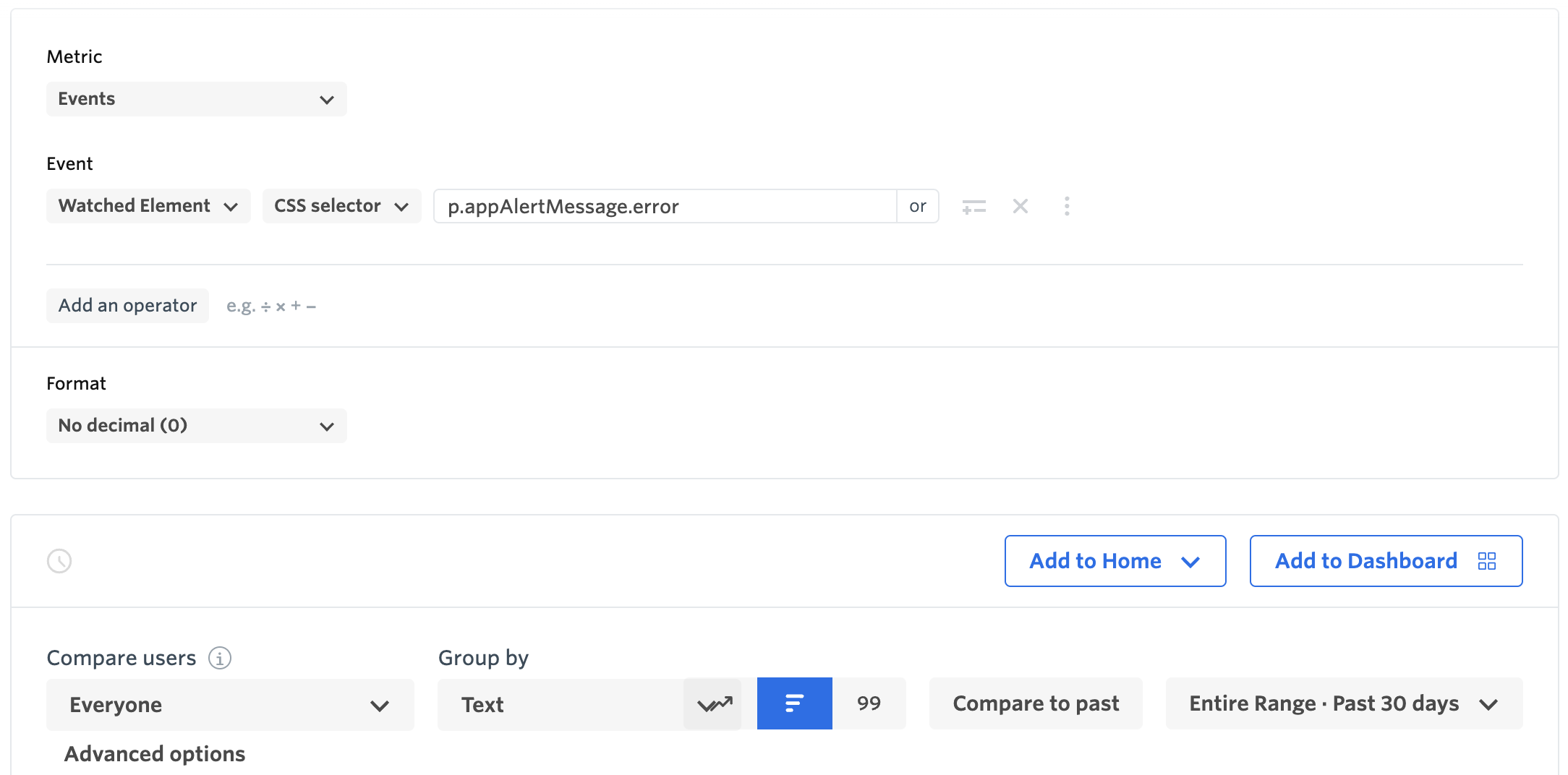Viewport: 1568px width, 775px height.
Task: Keep the bar chart view selected
Action: 794,703
